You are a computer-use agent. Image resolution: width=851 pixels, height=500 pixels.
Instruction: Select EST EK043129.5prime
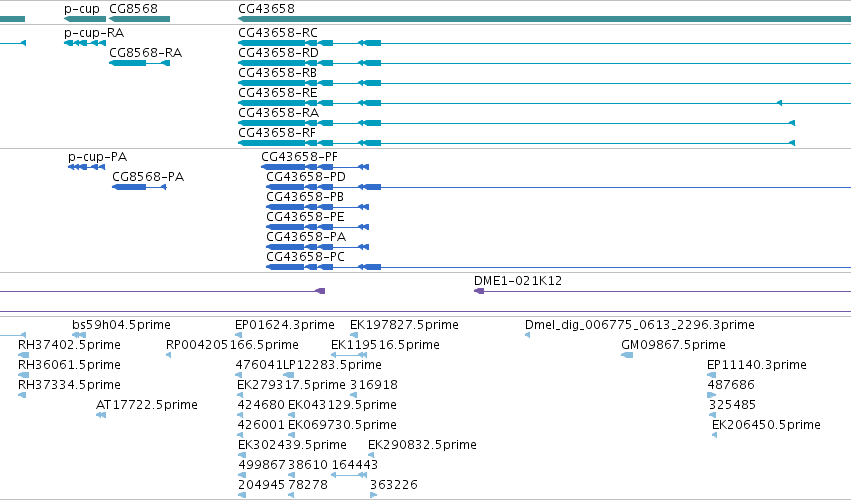pyautogui.click(x=291, y=415)
